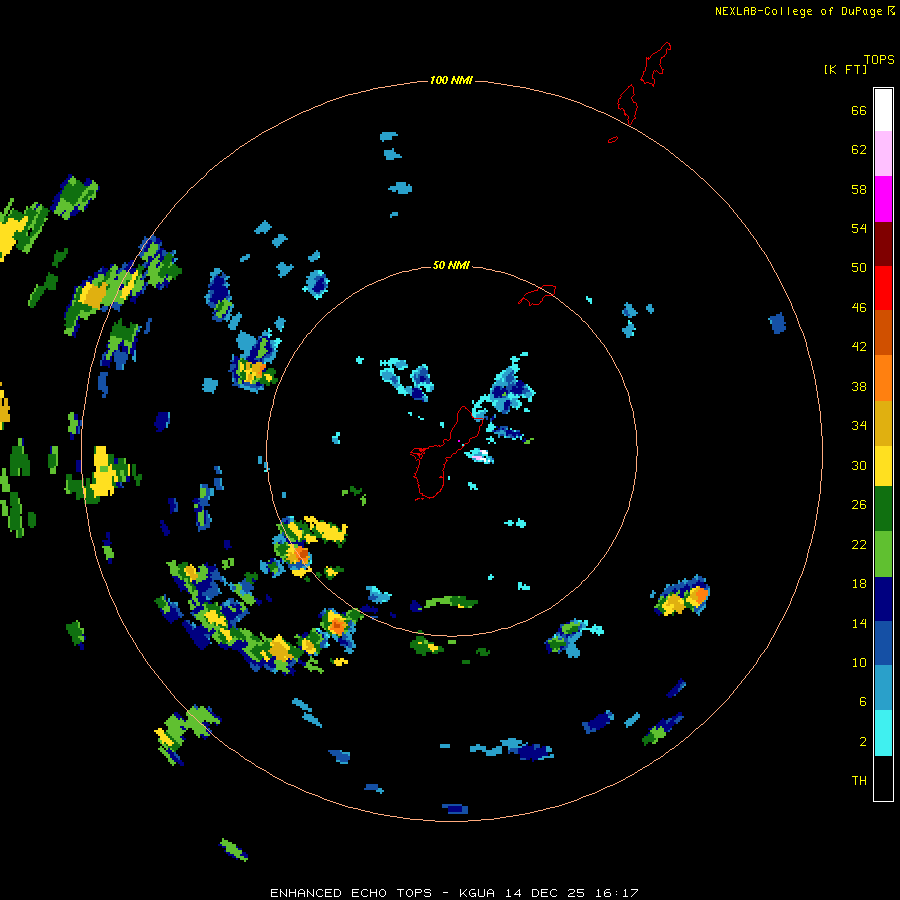This screenshot has width=900, height=900.
Task: Select the cyan legend color block
Action: pos(883,733)
